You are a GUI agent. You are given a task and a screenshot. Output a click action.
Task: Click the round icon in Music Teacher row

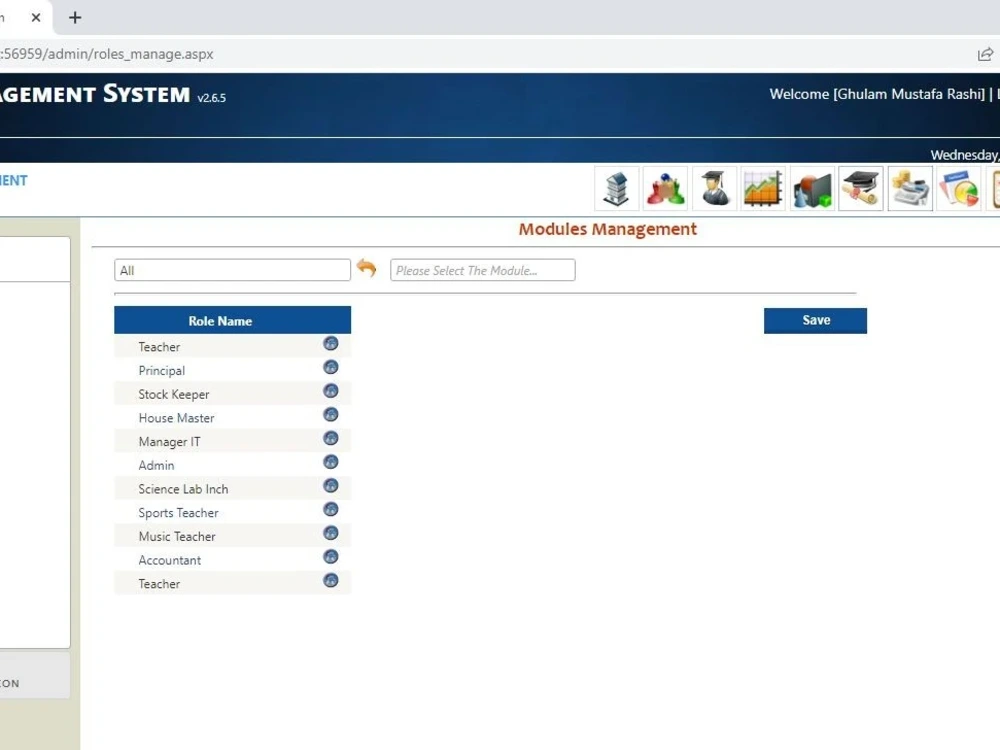pos(330,533)
